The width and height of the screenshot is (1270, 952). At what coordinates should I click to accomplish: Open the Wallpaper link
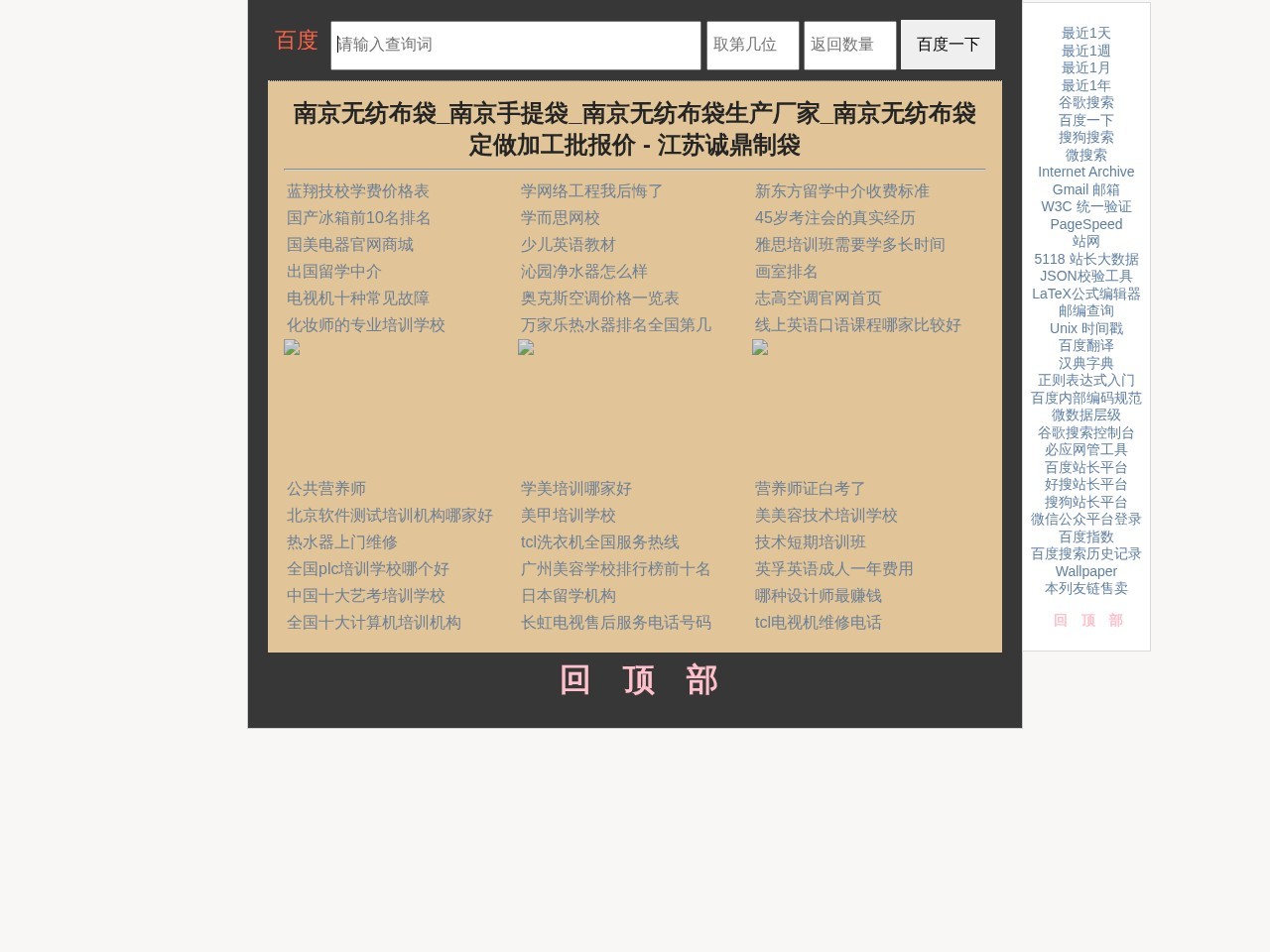click(x=1085, y=571)
